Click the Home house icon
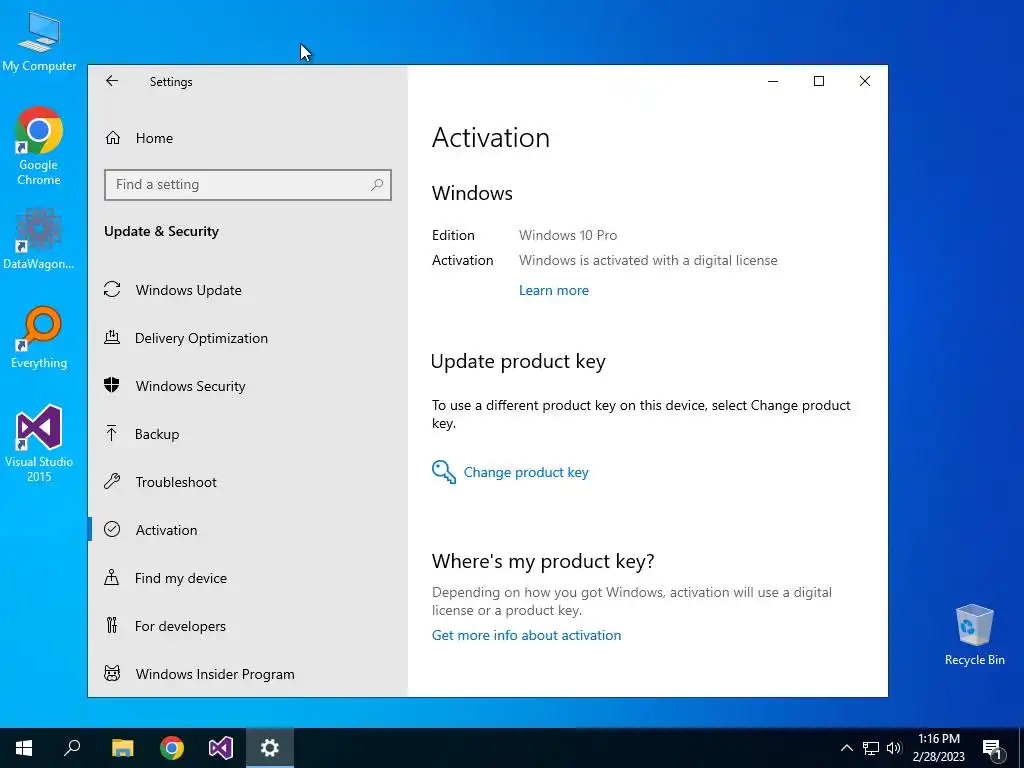Image resolution: width=1024 pixels, height=768 pixels. pyautogui.click(x=113, y=138)
